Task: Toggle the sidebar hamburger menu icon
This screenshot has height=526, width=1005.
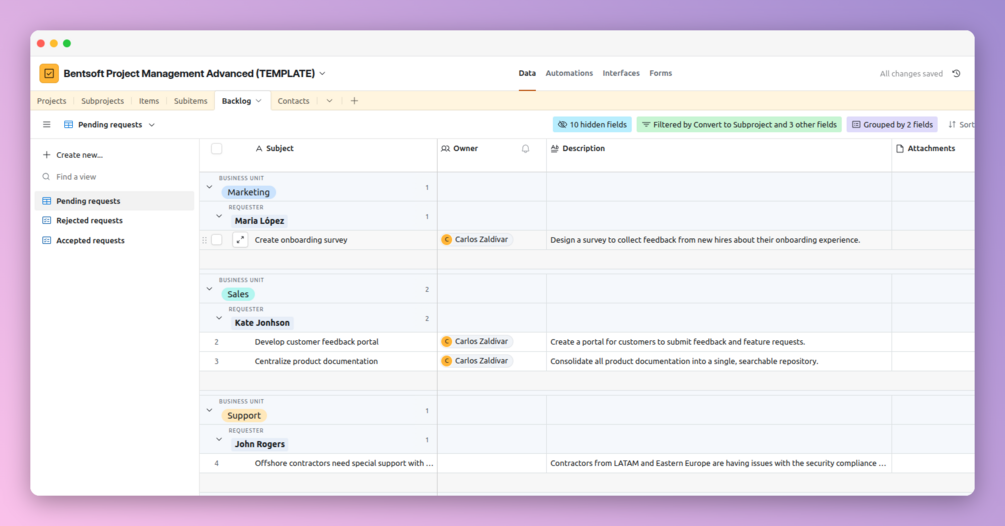Action: tap(46, 124)
